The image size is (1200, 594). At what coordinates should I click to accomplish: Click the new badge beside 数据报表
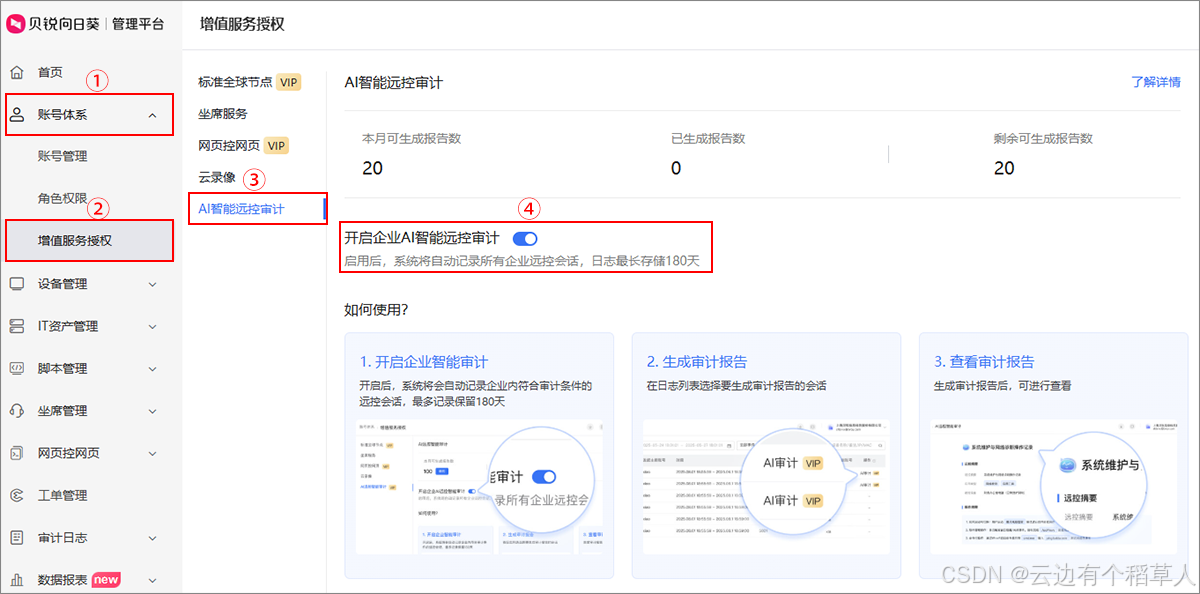pyautogui.click(x=106, y=579)
